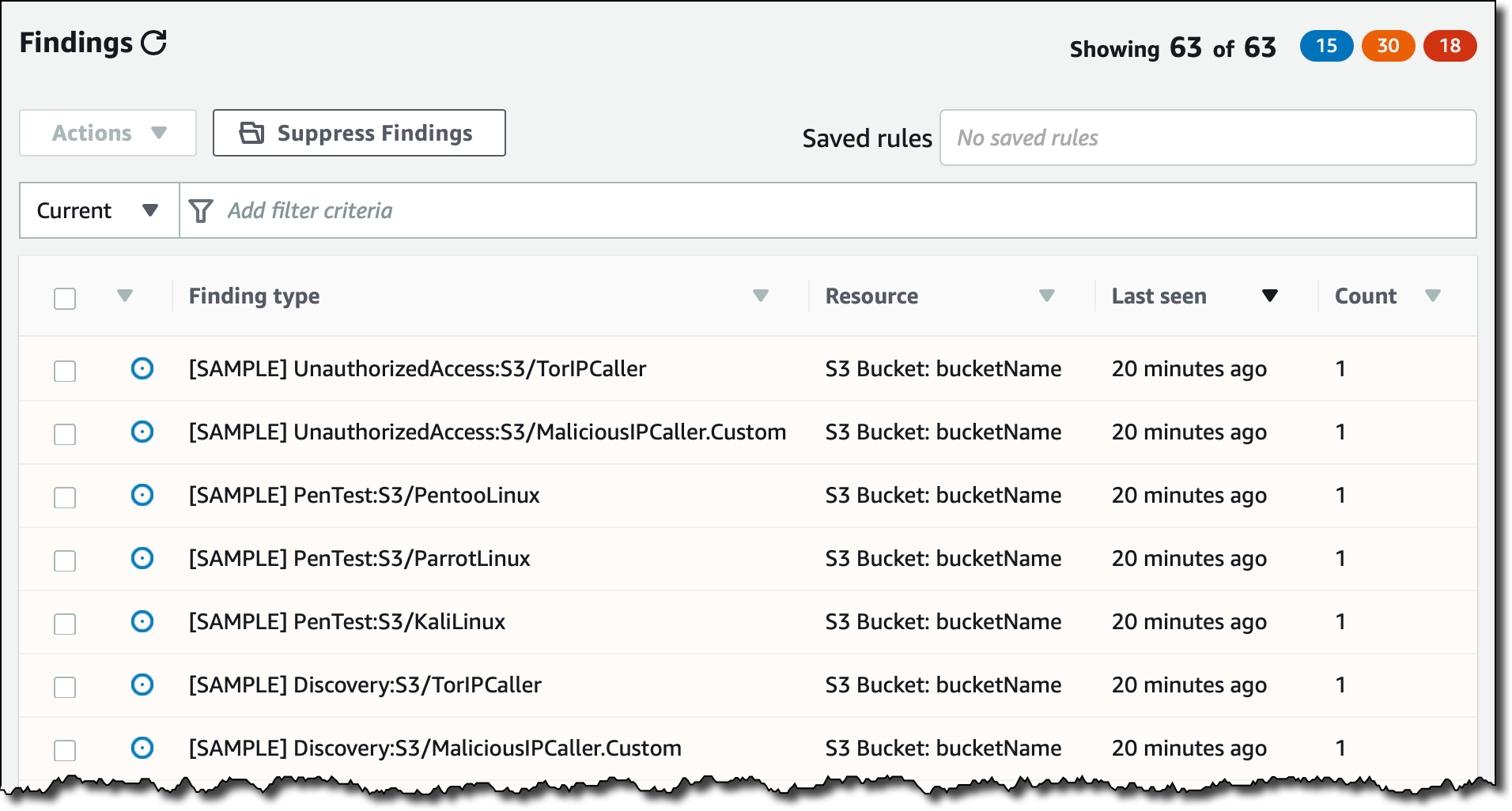Toggle the select-all checkbox in table header
This screenshot has width=1512, height=811.
point(65,299)
